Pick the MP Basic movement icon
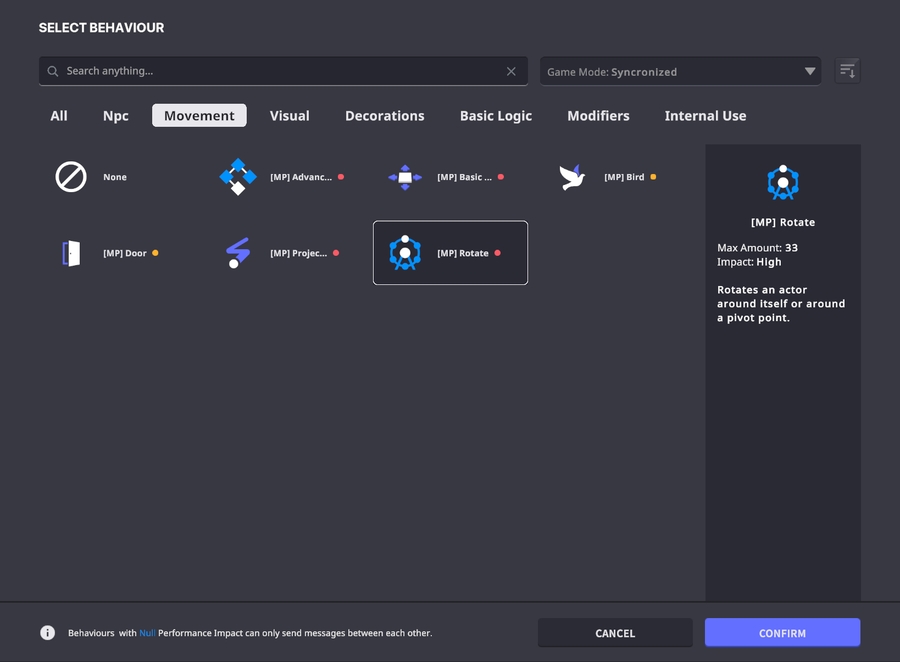900x662 pixels. point(405,177)
